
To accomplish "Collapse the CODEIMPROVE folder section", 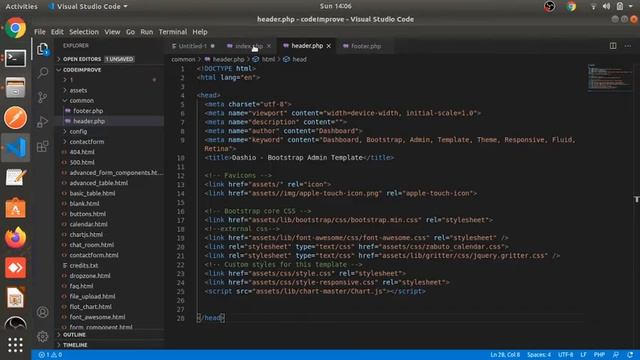I will click(110, 70).
